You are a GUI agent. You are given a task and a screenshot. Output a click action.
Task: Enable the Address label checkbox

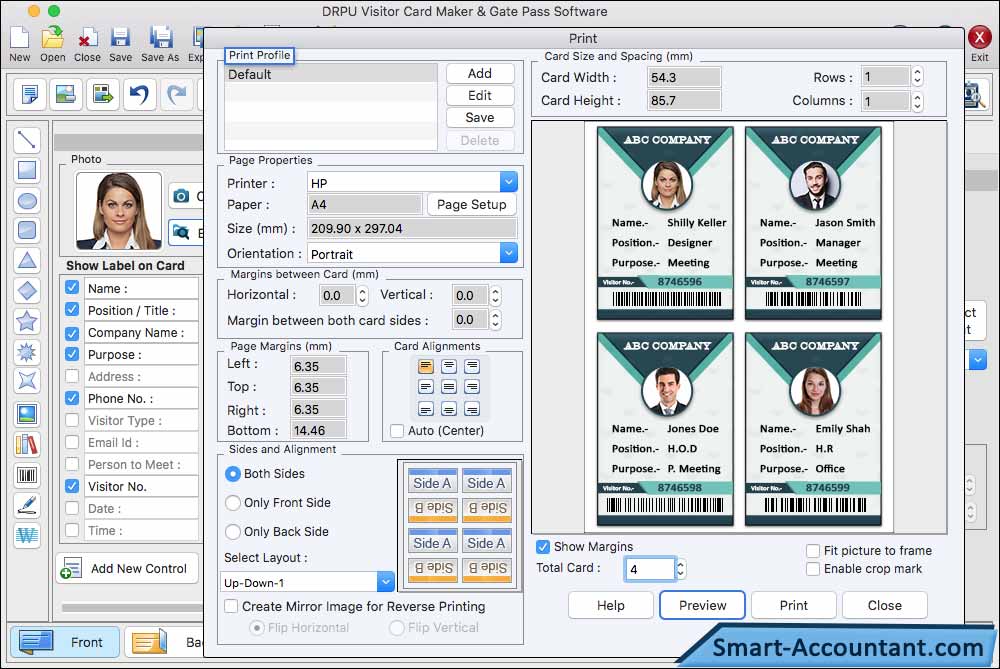point(72,376)
